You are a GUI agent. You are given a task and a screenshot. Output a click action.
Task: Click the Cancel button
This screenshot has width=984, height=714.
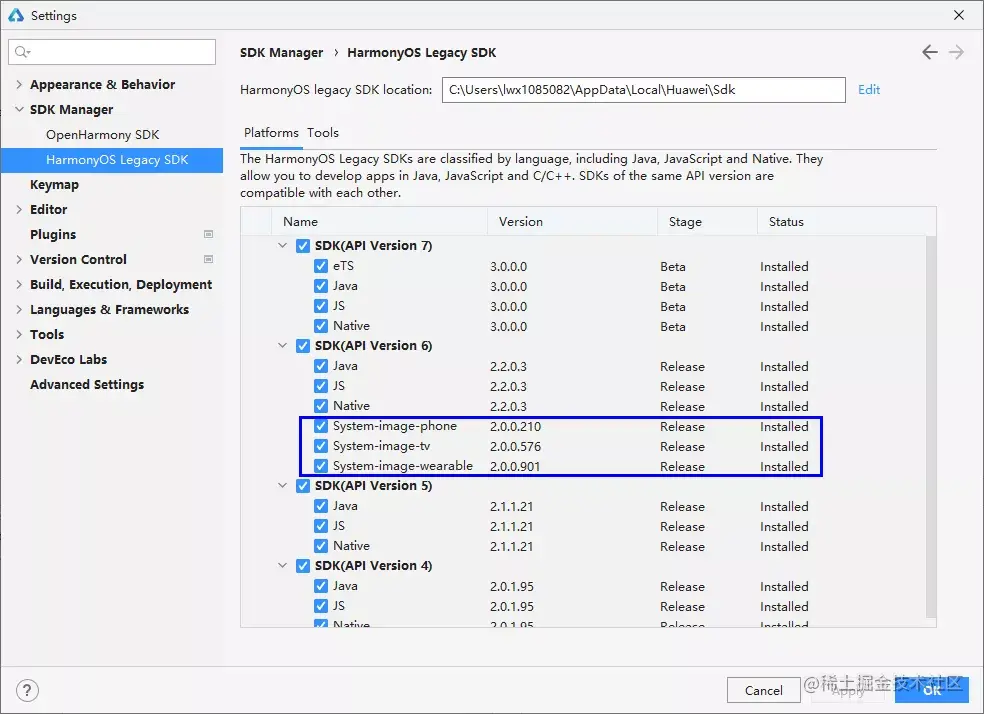(763, 690)
